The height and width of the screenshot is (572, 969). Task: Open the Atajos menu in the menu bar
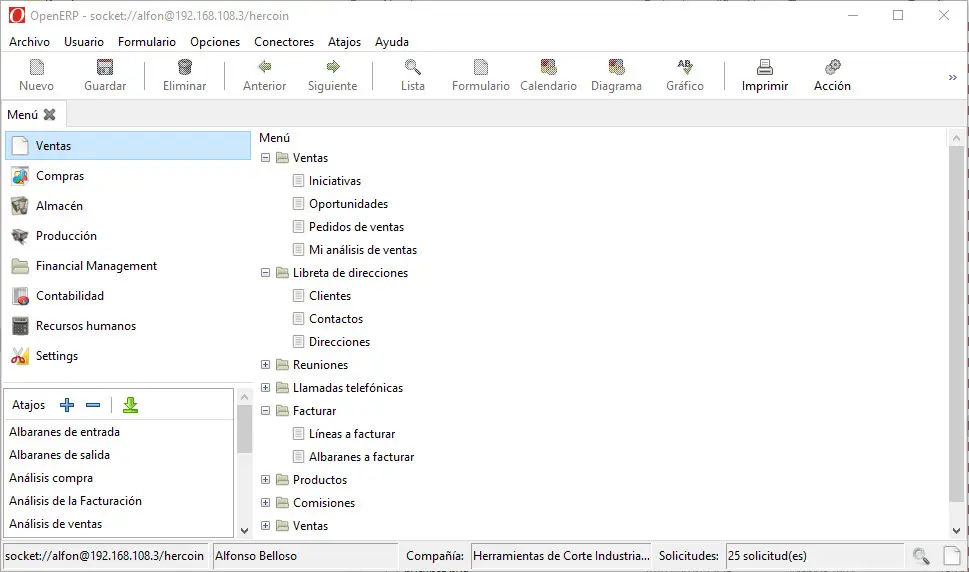(344, 41)
